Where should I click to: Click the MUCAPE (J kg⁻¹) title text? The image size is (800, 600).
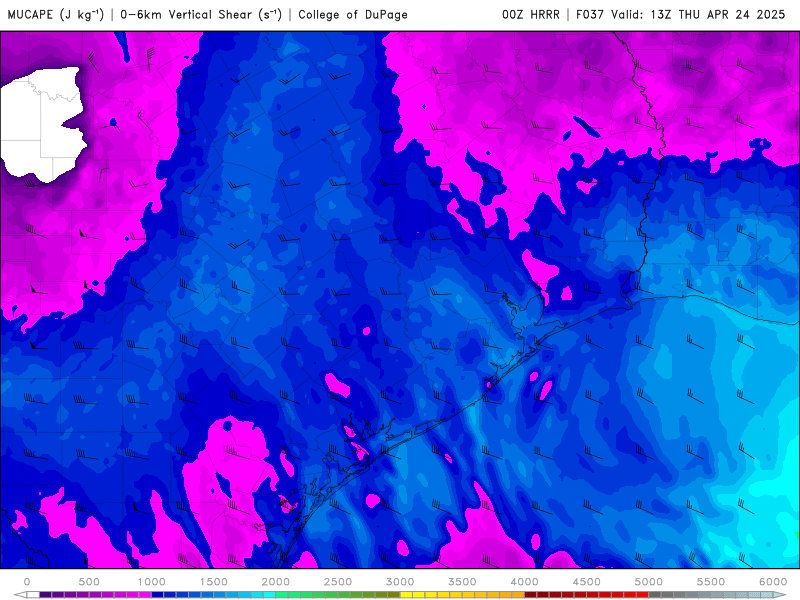pyautogui.click(x=55, y=15)
